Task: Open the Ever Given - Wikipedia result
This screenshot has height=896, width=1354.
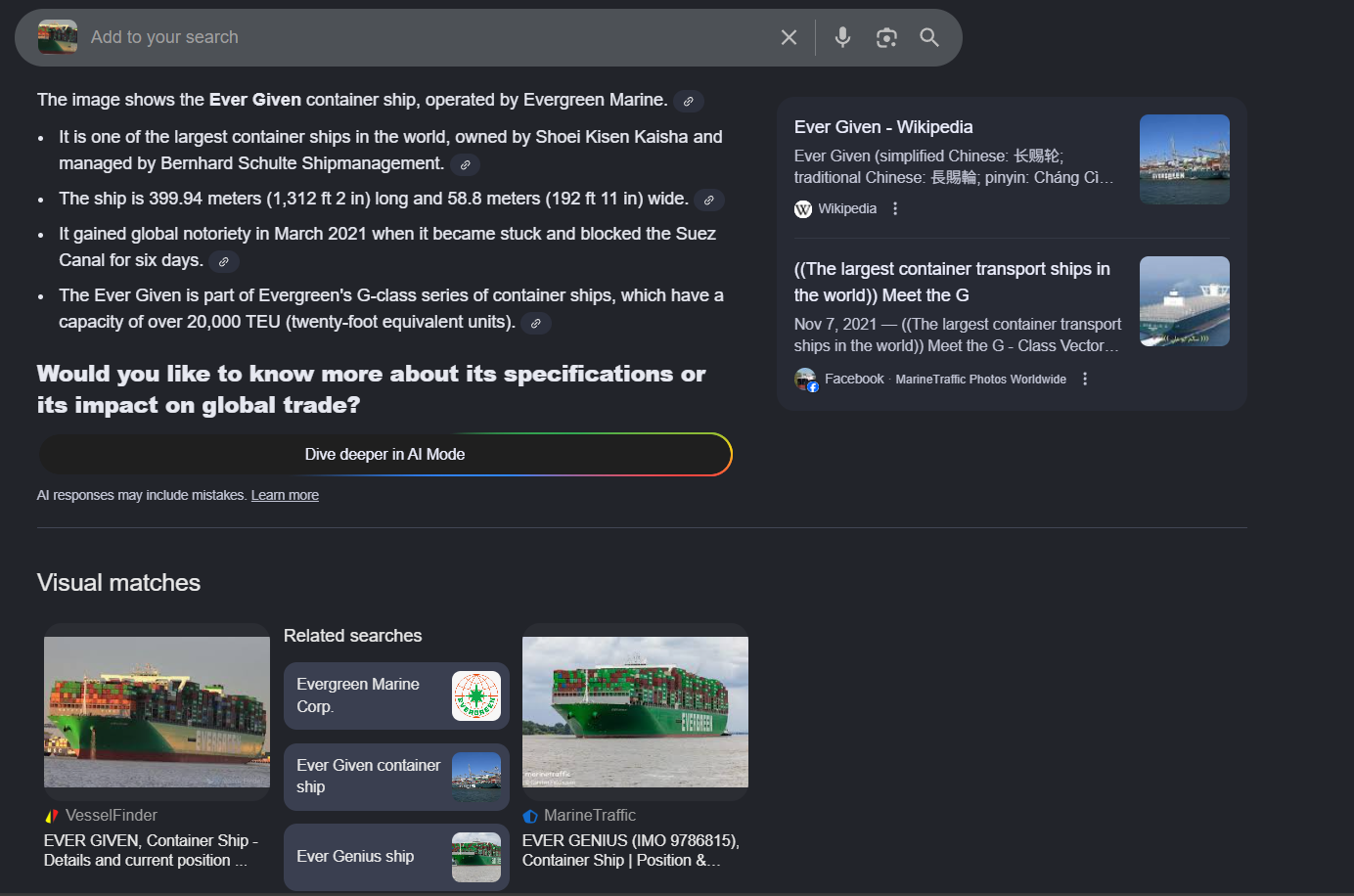Action: click(882, 127)
